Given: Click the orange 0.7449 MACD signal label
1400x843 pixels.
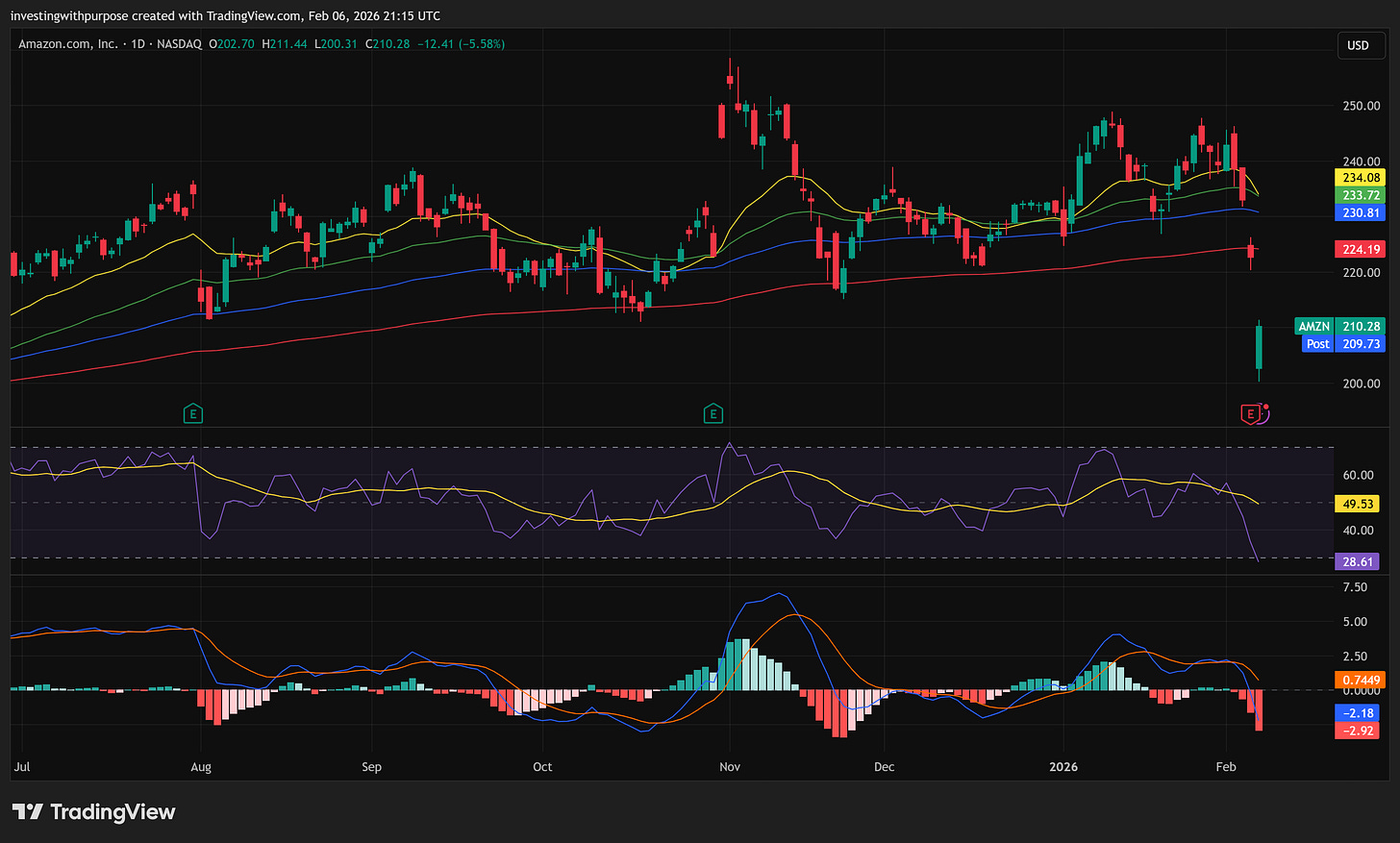Looking at the screenshot, I should 1361,680.
